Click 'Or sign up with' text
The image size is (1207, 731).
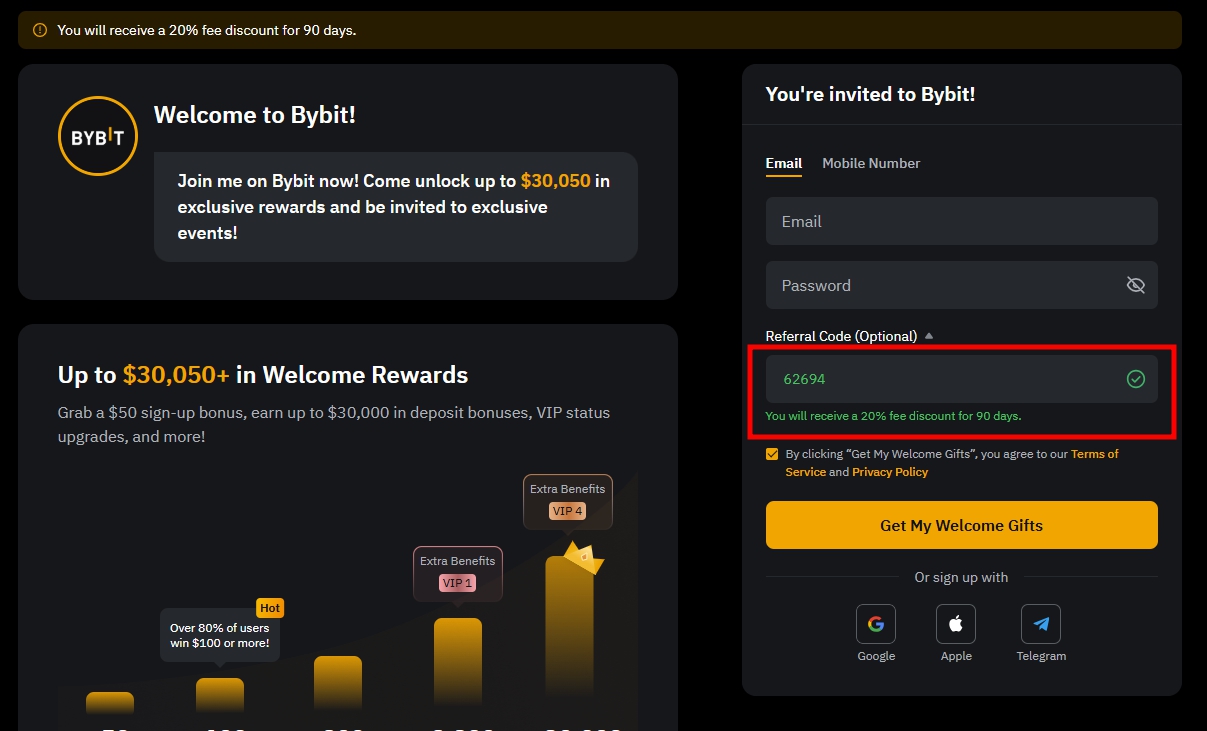click(x=961, y=577)
